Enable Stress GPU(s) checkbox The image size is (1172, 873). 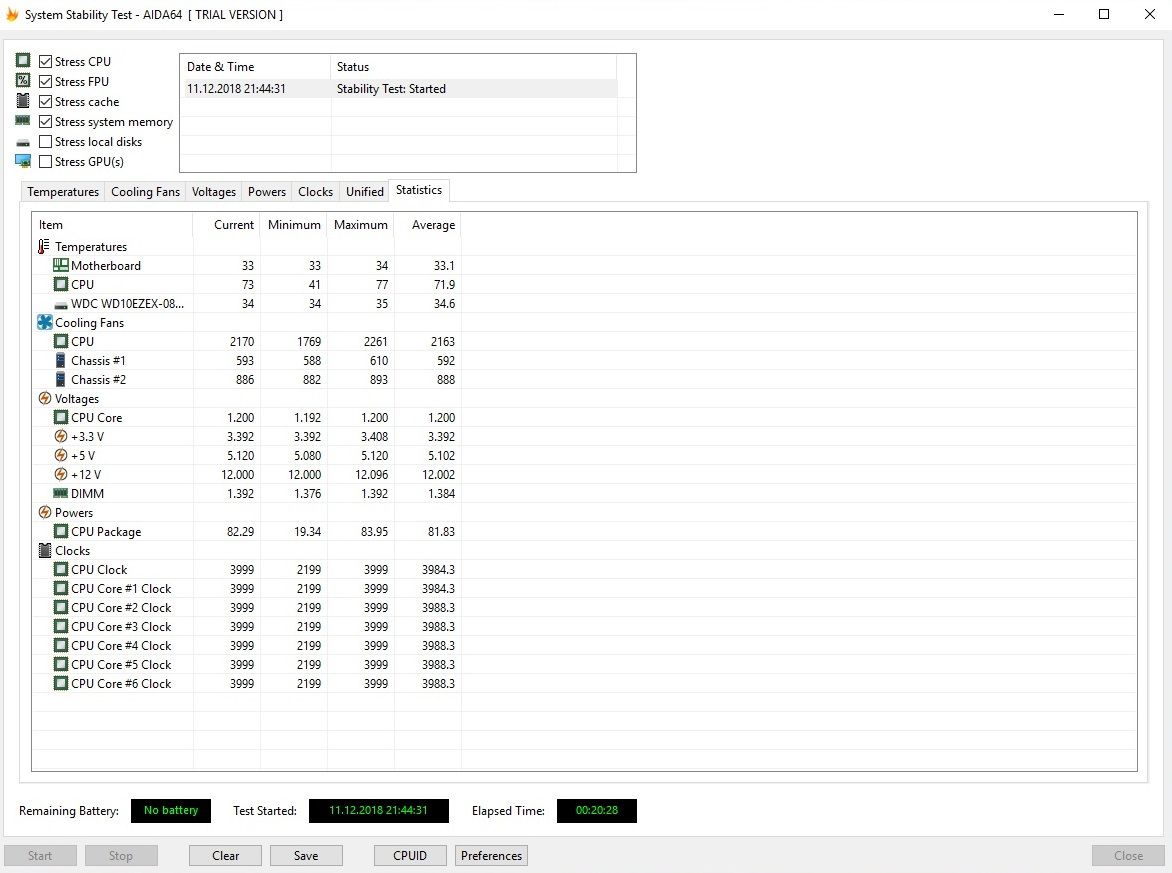click(x=46, y=161)
